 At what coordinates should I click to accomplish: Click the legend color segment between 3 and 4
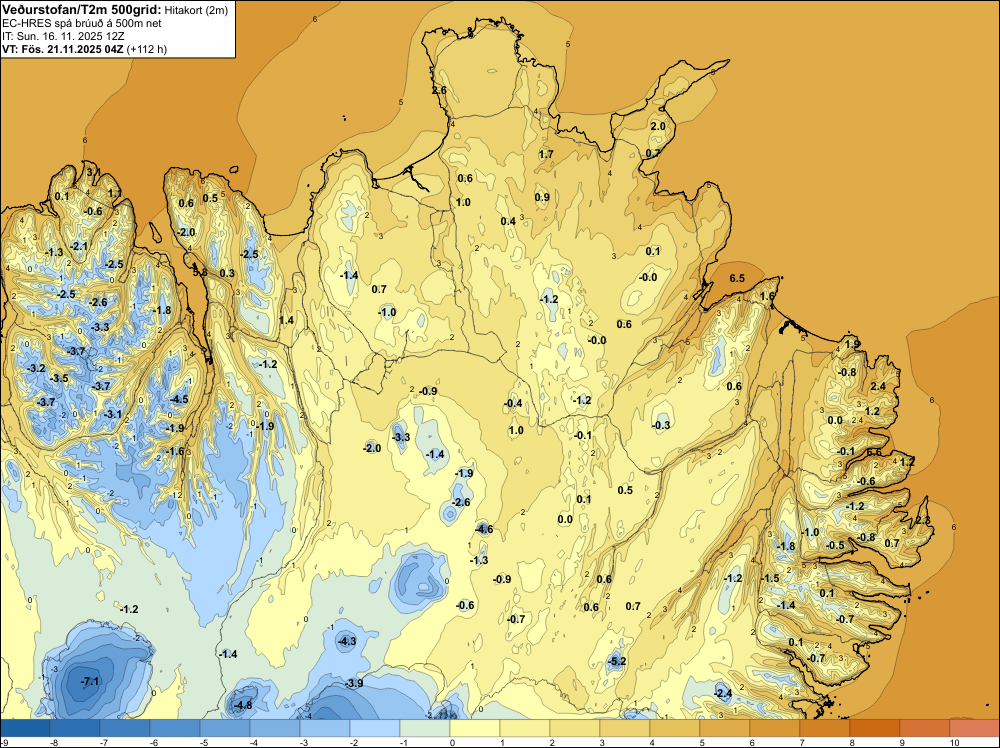(625, 728)
